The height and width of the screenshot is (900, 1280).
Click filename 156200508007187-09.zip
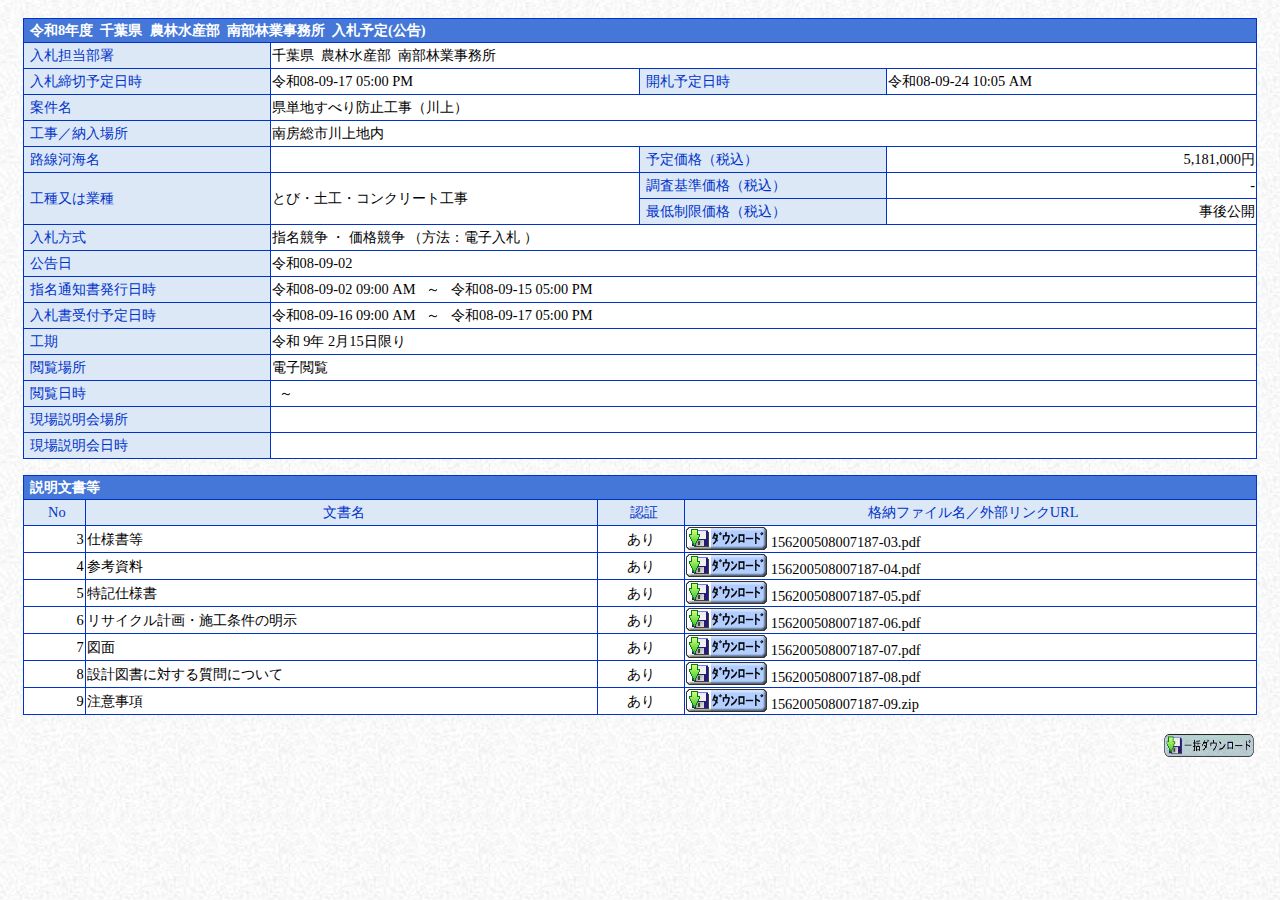pos(844,704)
